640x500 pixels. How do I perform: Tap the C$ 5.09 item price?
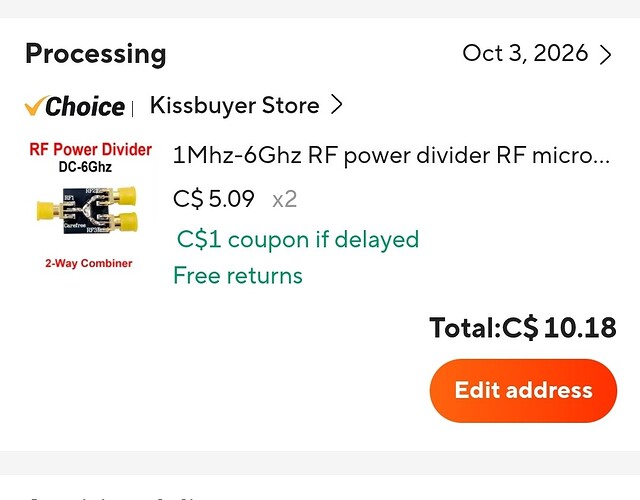pyautogui.click(x=213, y=199)
